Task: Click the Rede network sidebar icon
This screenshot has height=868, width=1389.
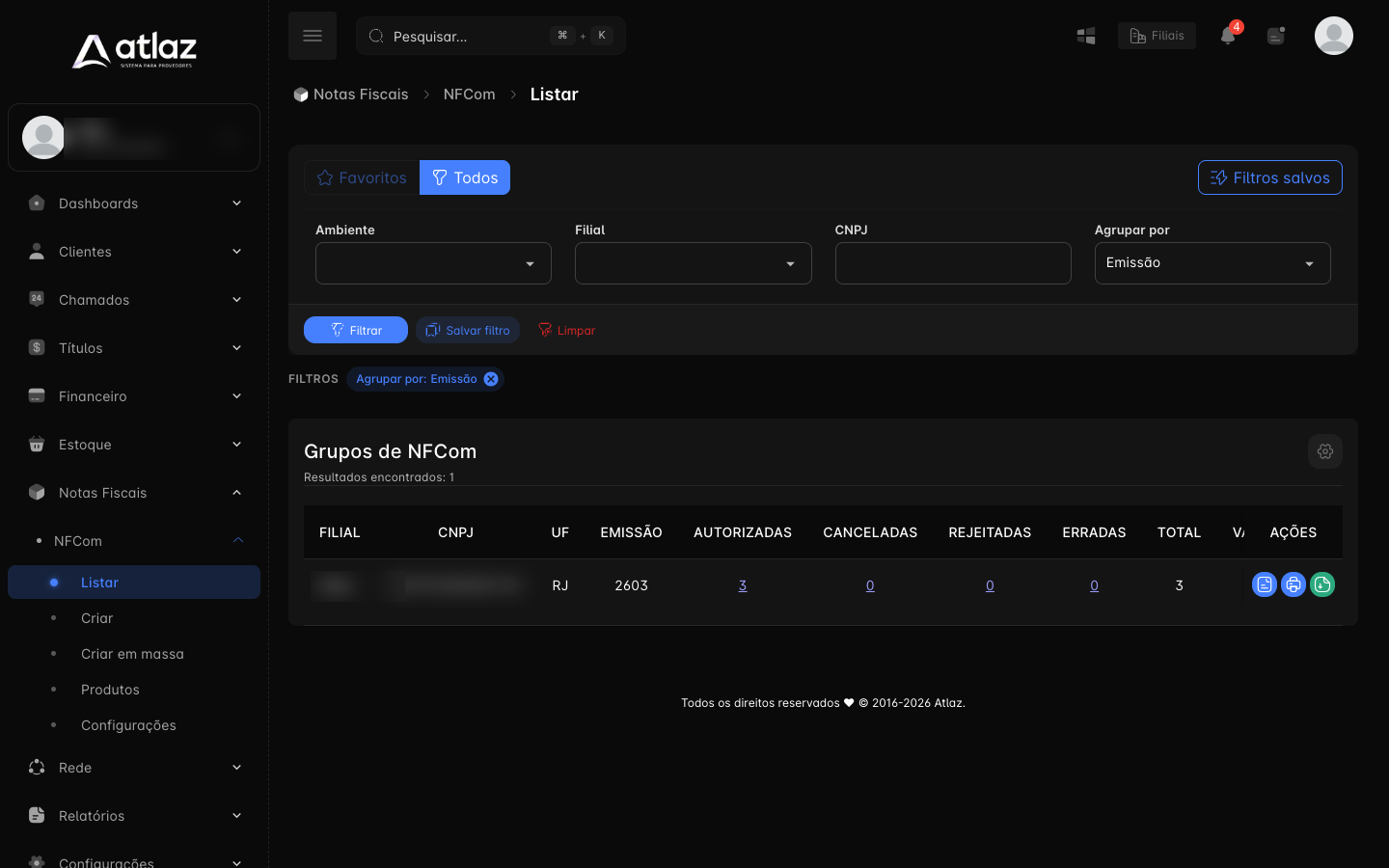Action: [37, 767]
